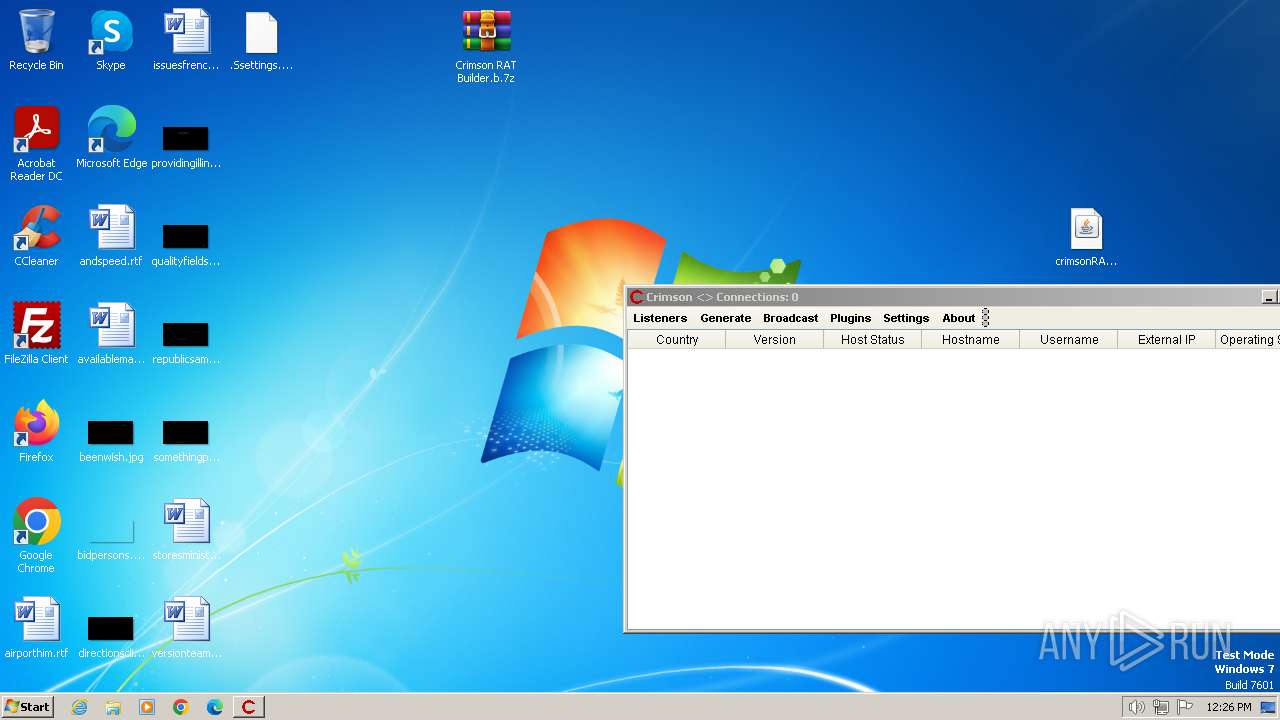
Task: Switch to Crimson taskbar button
Action: [249, 707]
